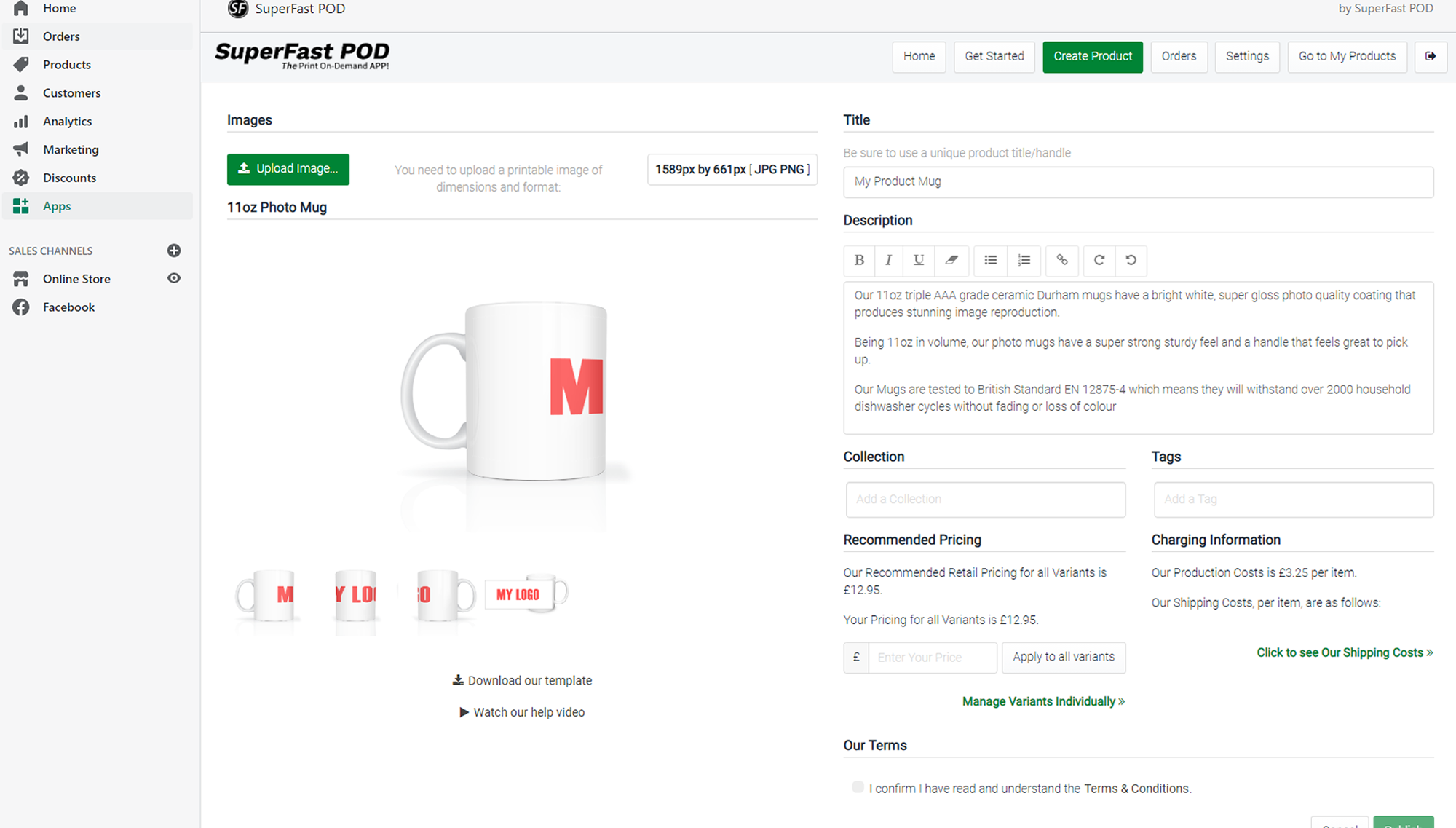Viewport: 1456px width, 828px height.
Task: Open the Orders tab in the top navigation
Action: pos(1179,56)
